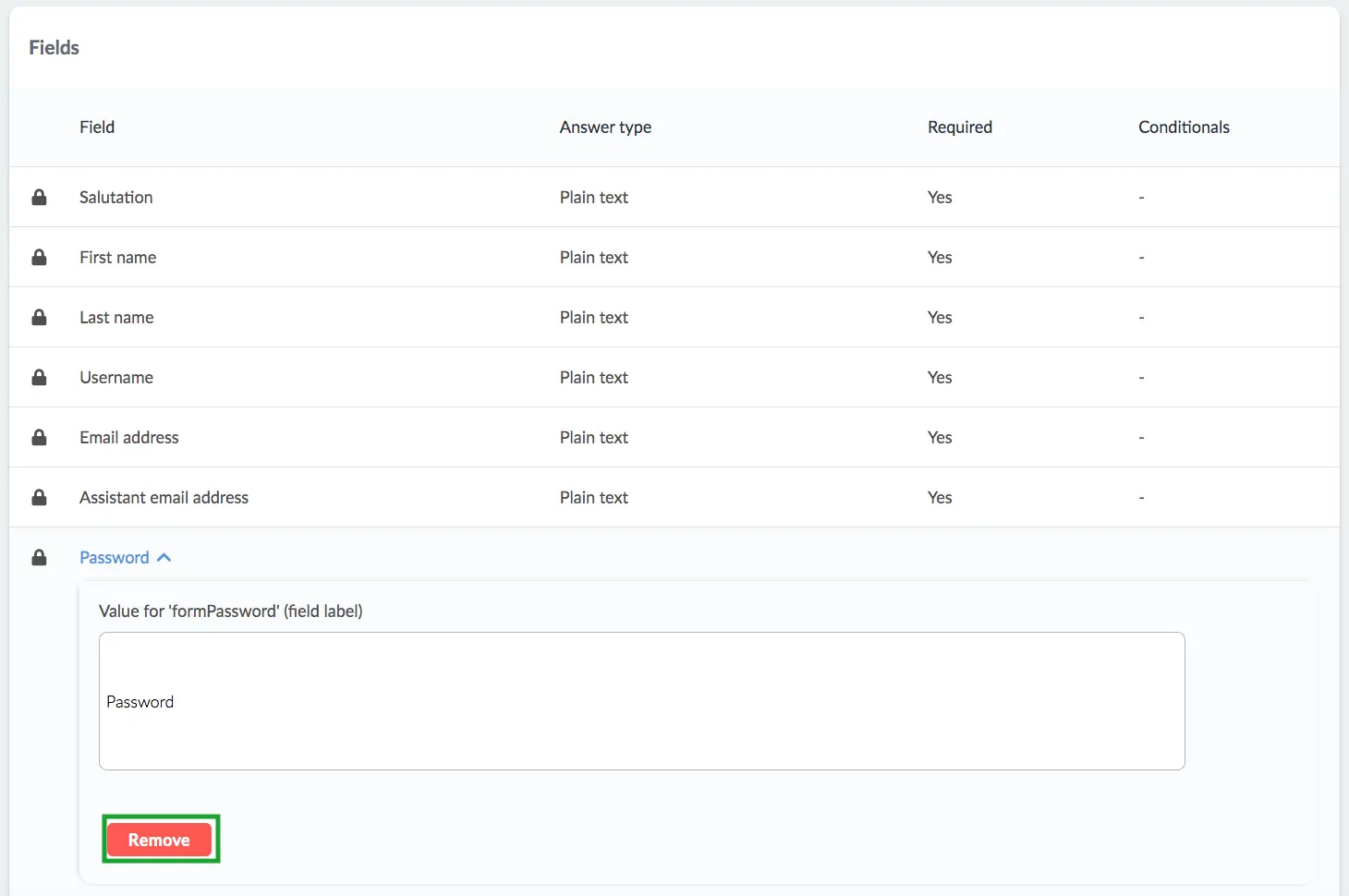Image resolution: width=1349 pixels, height=896 pixels.
Task: Click Yes in the First name row
Action: coord(940,257)
